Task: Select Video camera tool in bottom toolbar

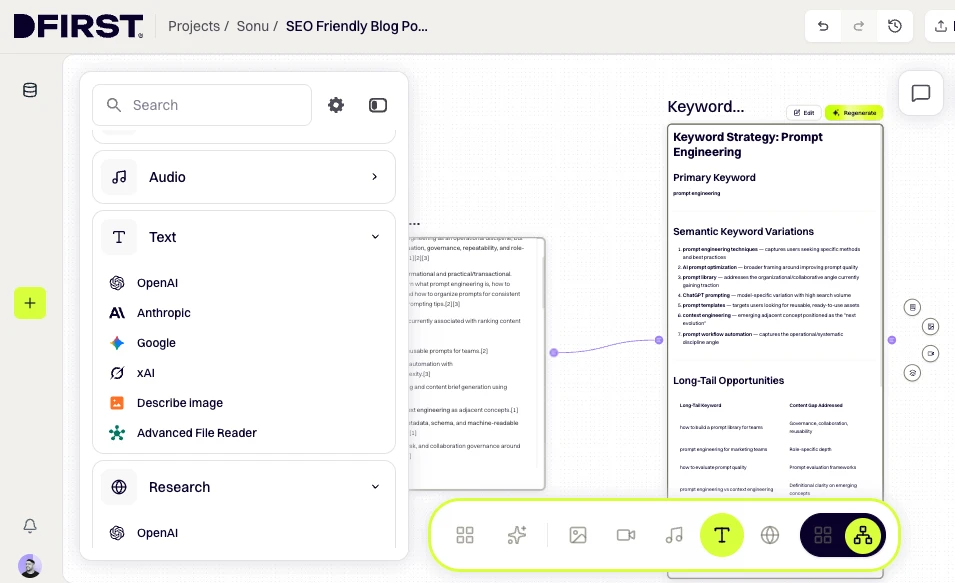Action: 626,535
